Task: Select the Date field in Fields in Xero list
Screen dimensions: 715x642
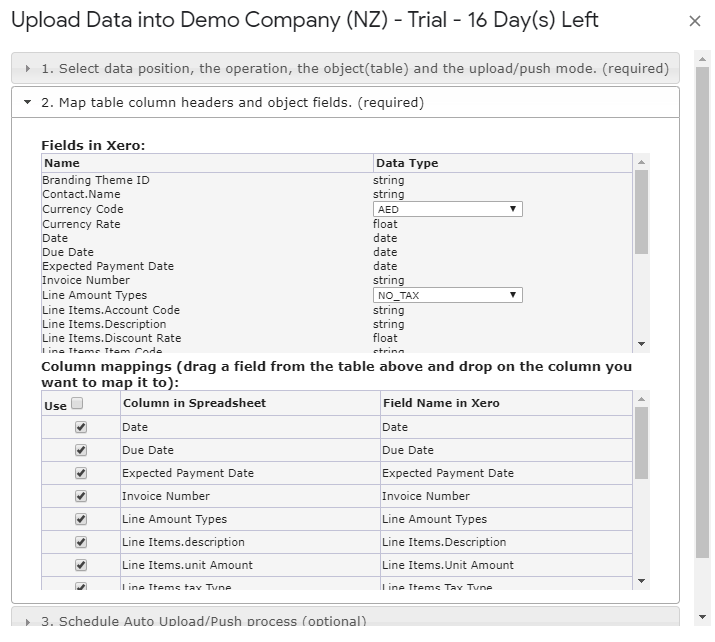Action: (55, 238)
